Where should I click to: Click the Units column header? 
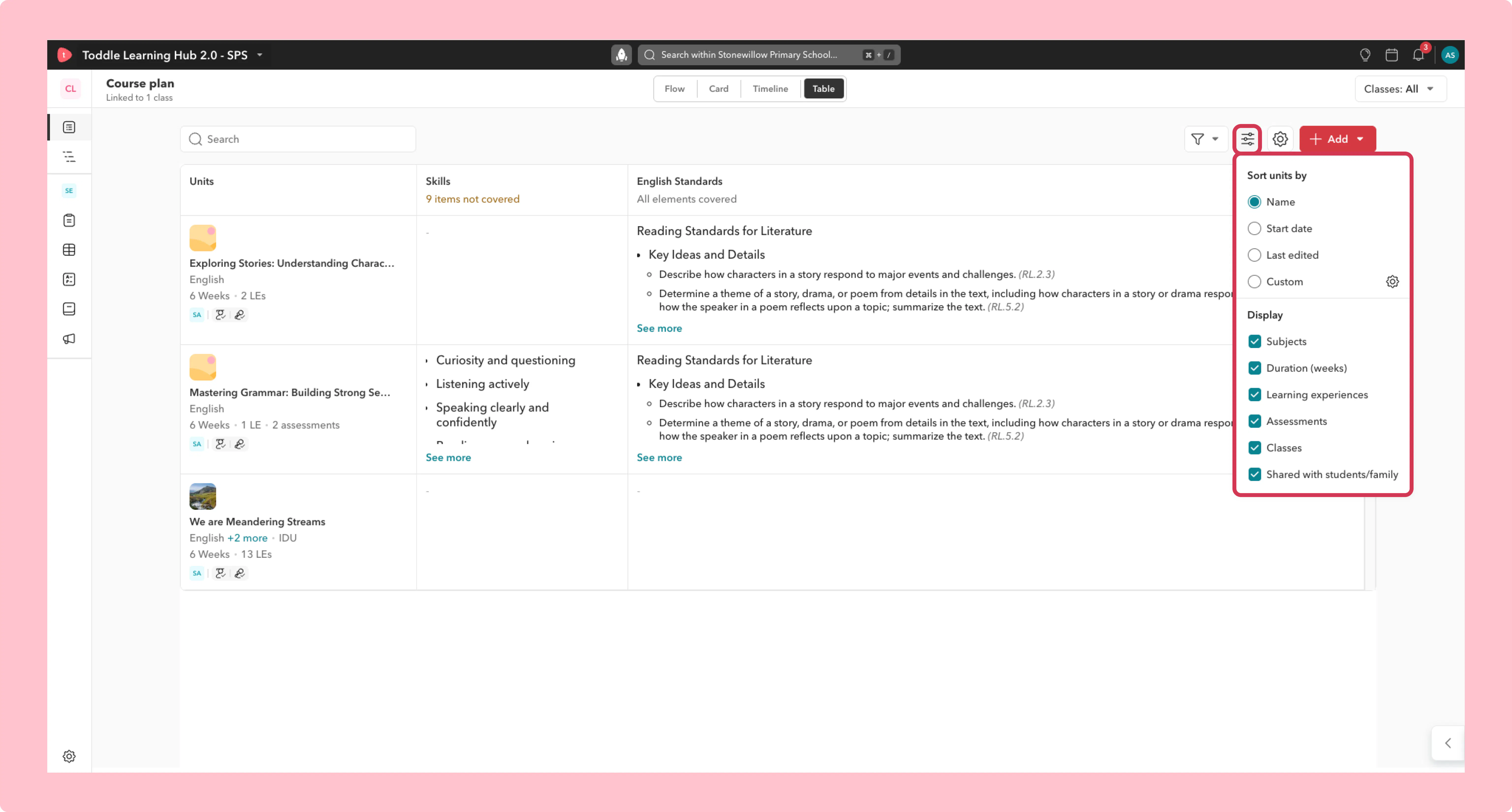[201, 181]
